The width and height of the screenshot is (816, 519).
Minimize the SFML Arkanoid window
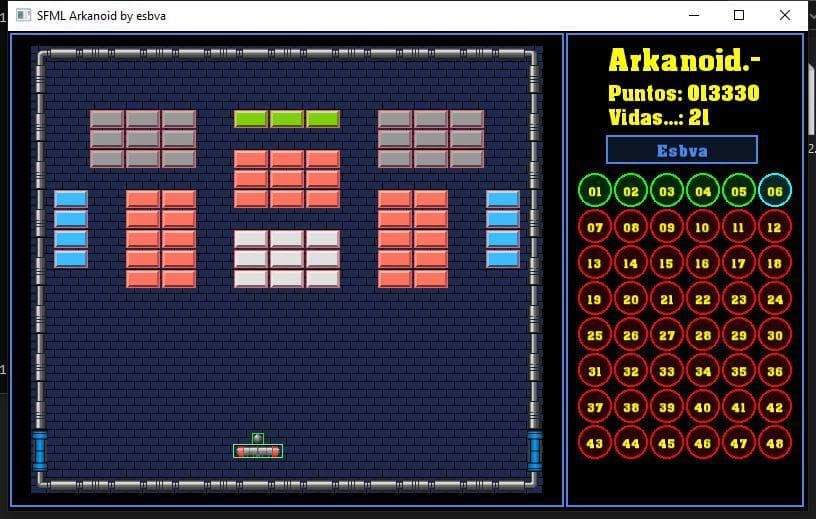694,15
